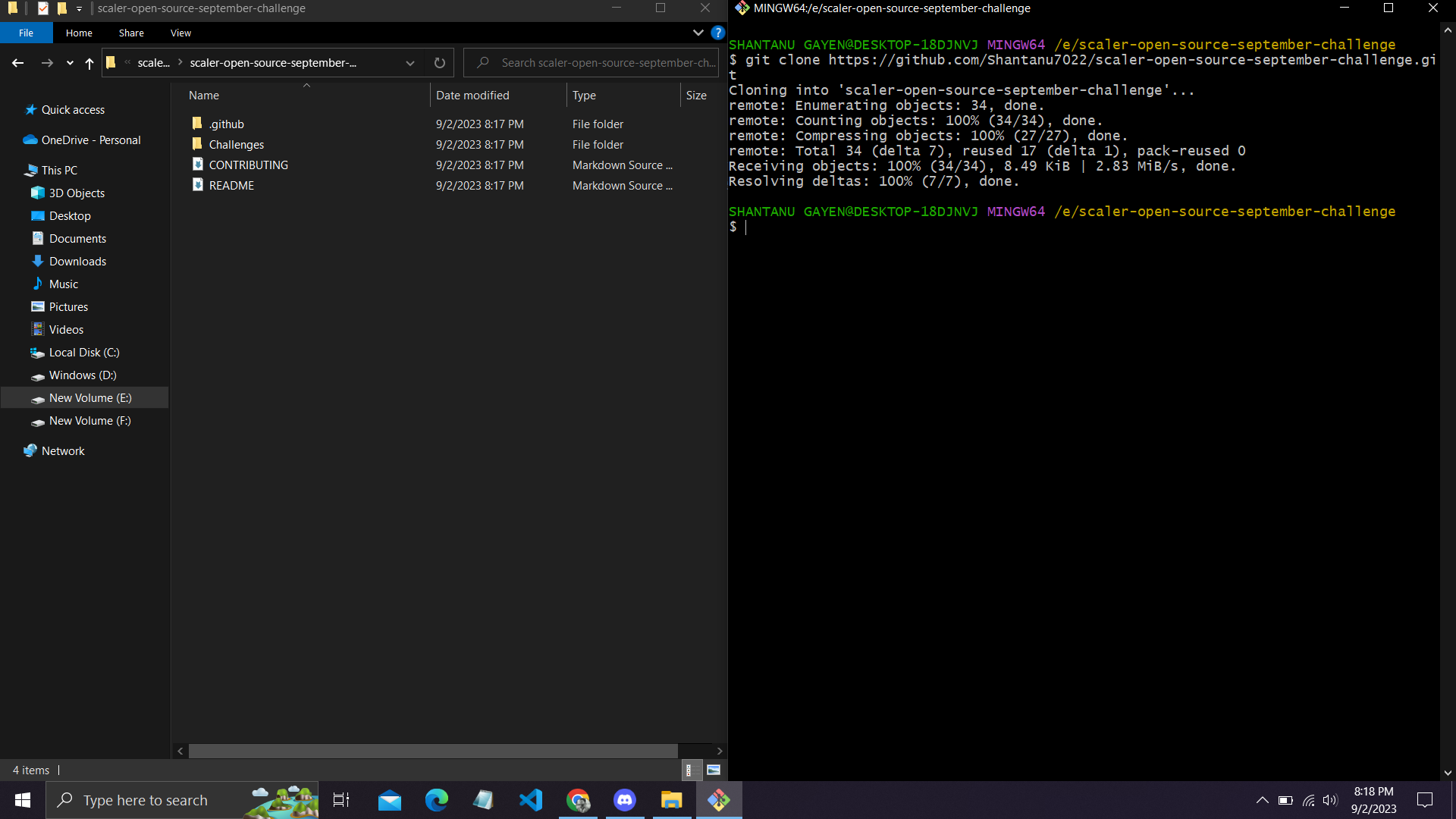Switch to the Home ribbon tab
This screenshot has height=819, width=1456.
78,33
